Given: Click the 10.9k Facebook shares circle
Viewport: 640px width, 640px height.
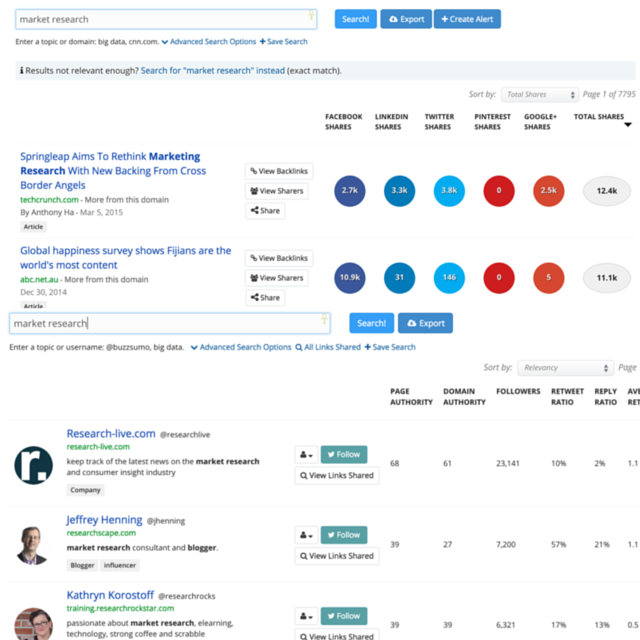Looking at the screenshot, I should click(350, 278).
